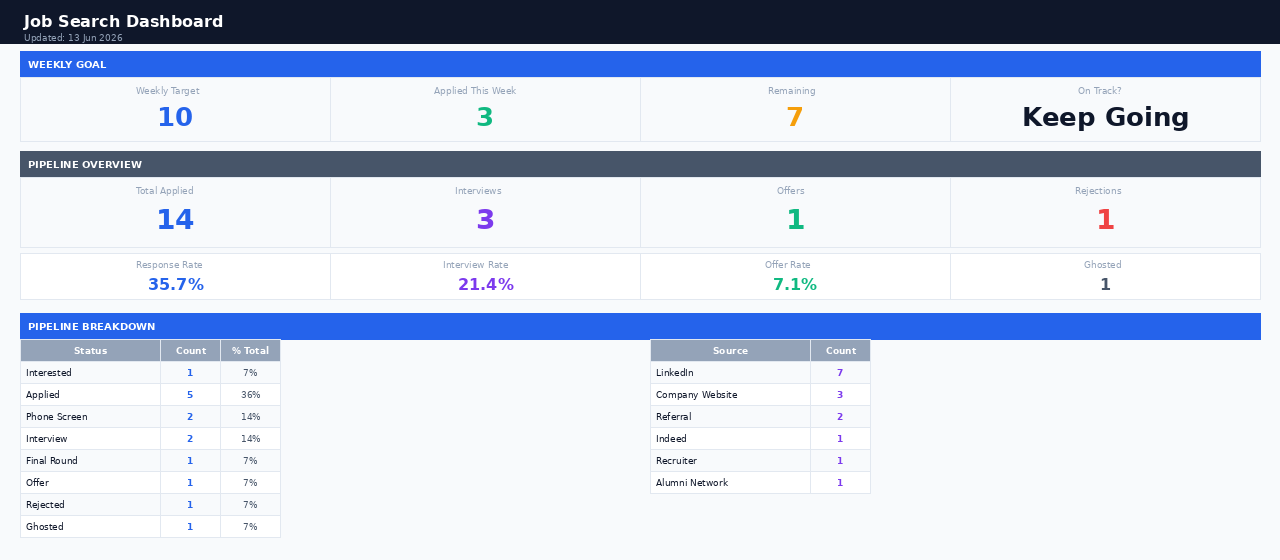
Task: Click the Count header in Source table
Action: (840, 350)
